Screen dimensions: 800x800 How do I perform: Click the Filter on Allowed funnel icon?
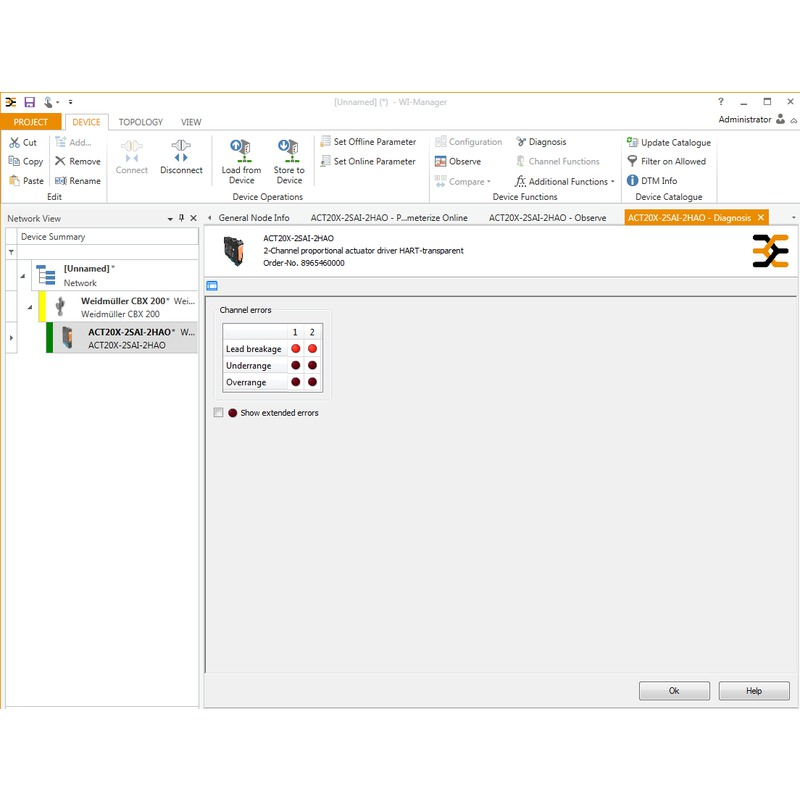point(632,161)
